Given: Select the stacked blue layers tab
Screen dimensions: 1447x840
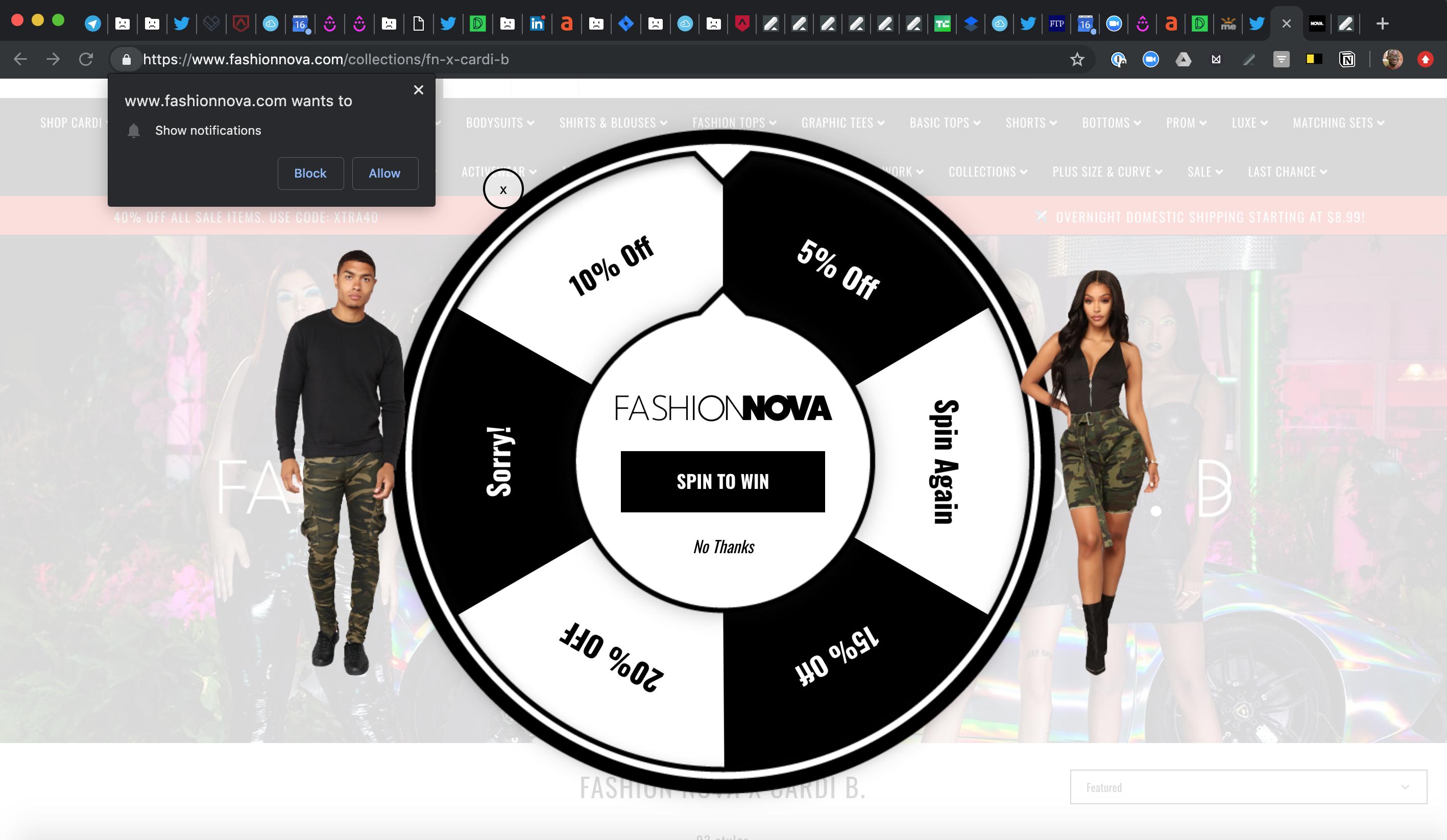Looking at the screenshot, I should pyautogui.click(x=971, y=23).
